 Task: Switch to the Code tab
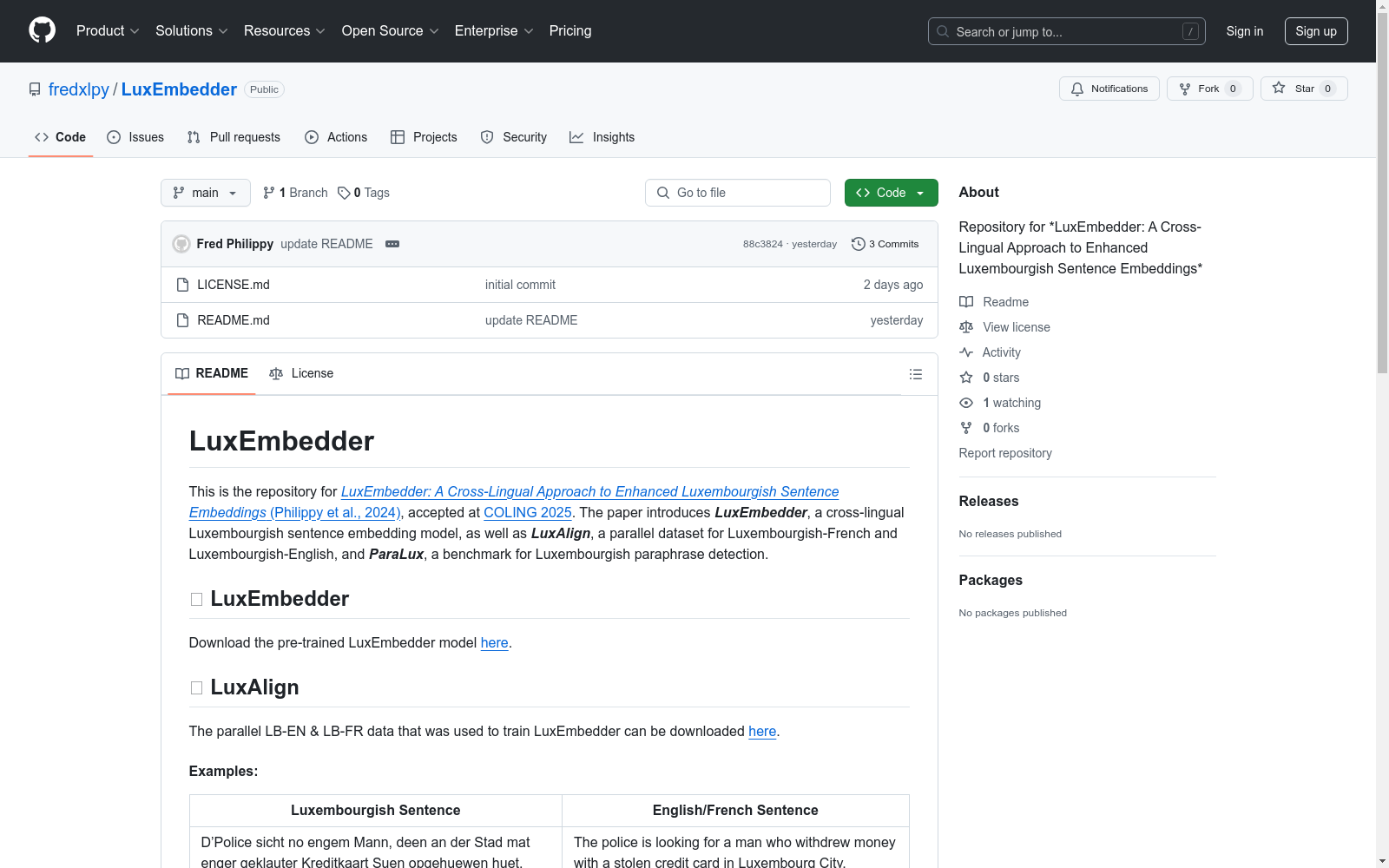click(61, 137)
